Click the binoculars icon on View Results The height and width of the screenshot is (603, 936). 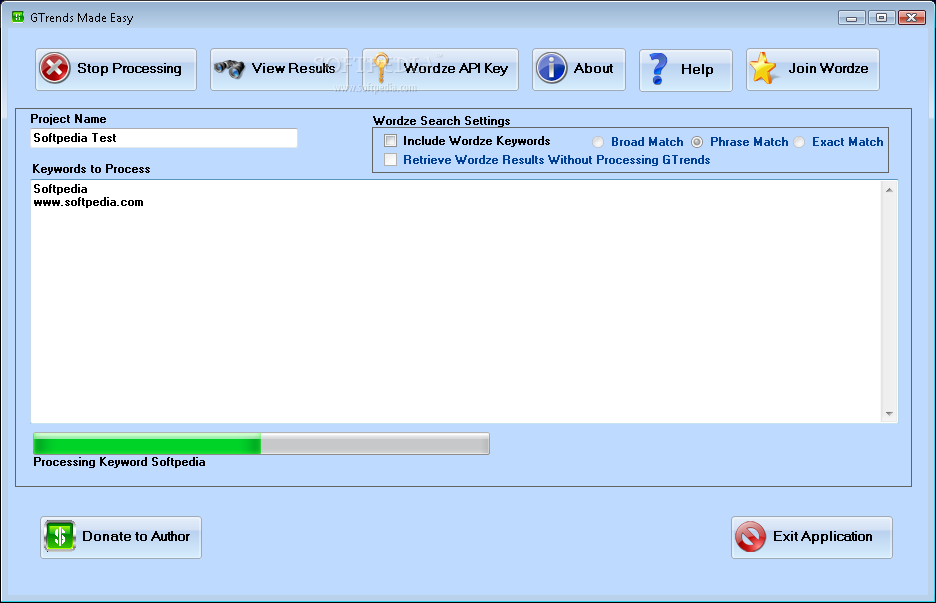click(x=230, y=69)
